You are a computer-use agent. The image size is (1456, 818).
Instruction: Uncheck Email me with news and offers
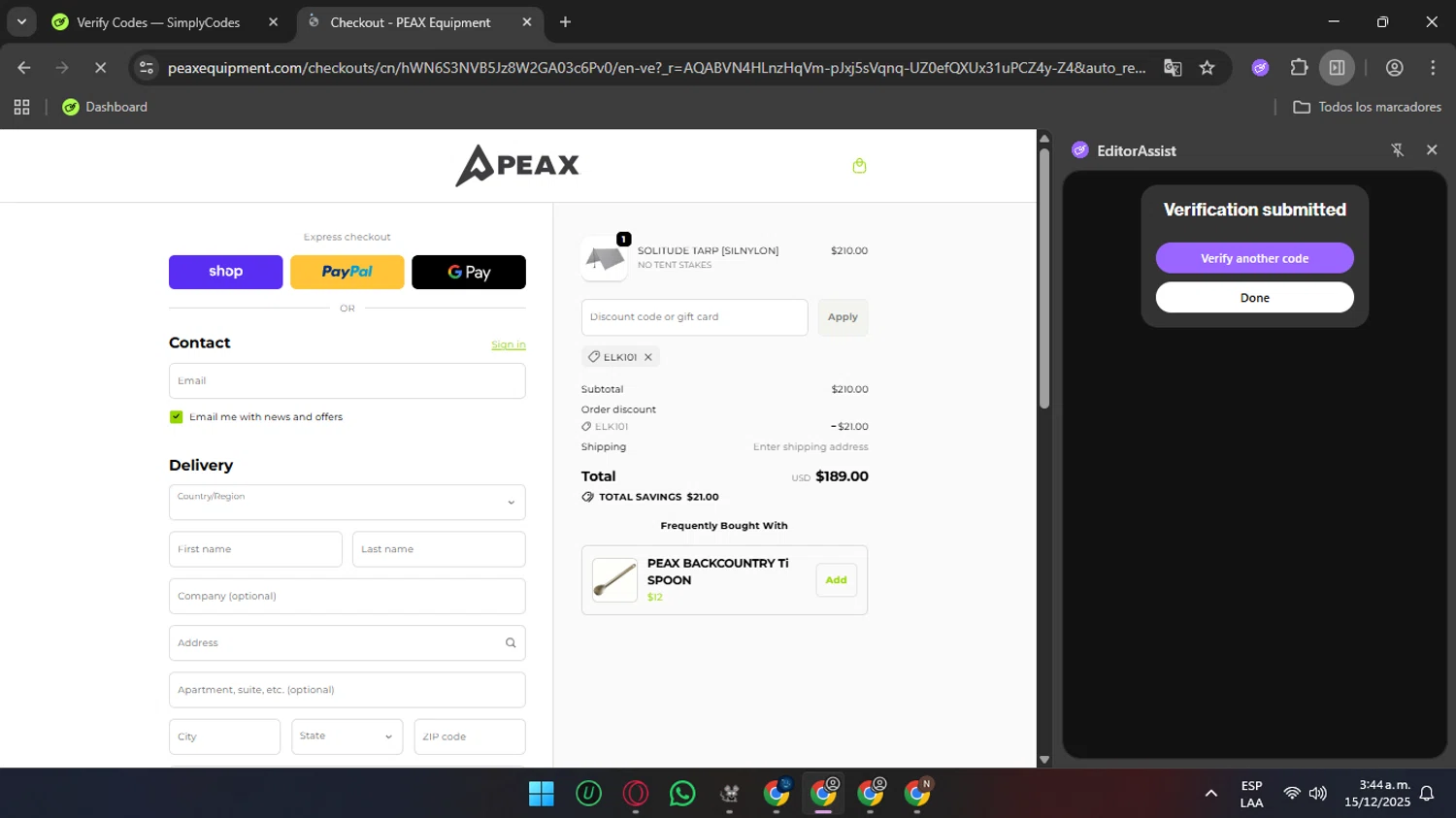176,417
